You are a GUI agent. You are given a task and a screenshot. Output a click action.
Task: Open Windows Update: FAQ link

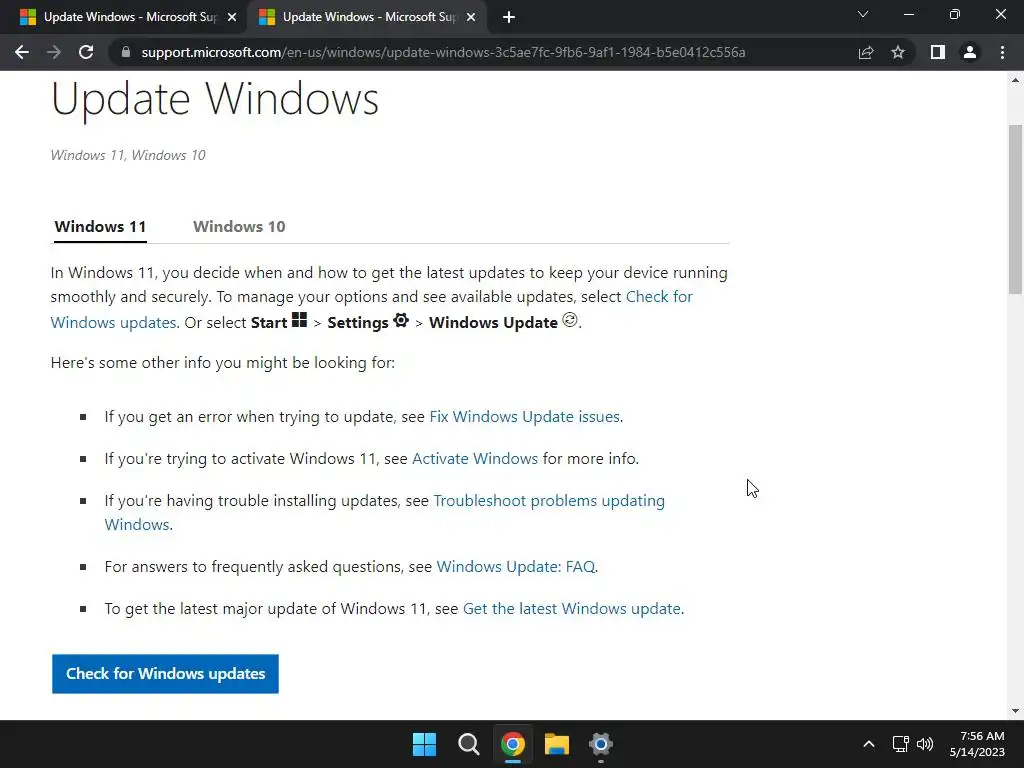[516, 566]
